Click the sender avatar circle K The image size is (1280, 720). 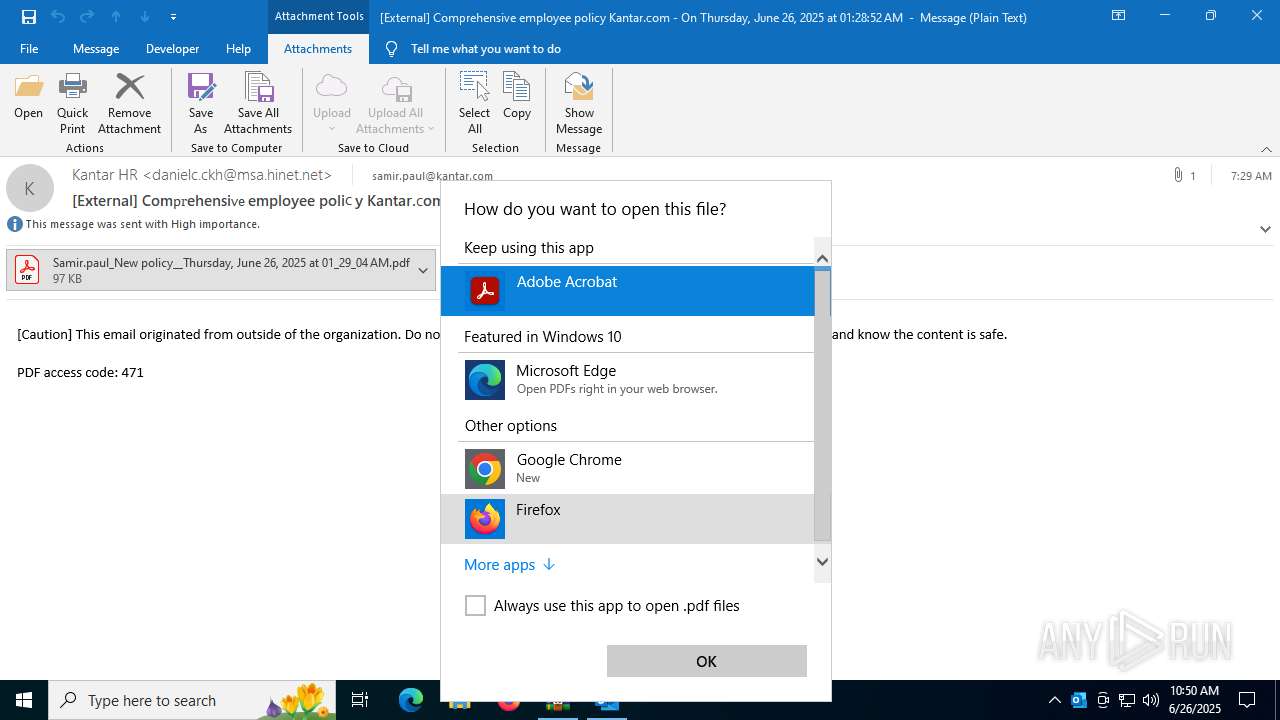tap(30, 188)
